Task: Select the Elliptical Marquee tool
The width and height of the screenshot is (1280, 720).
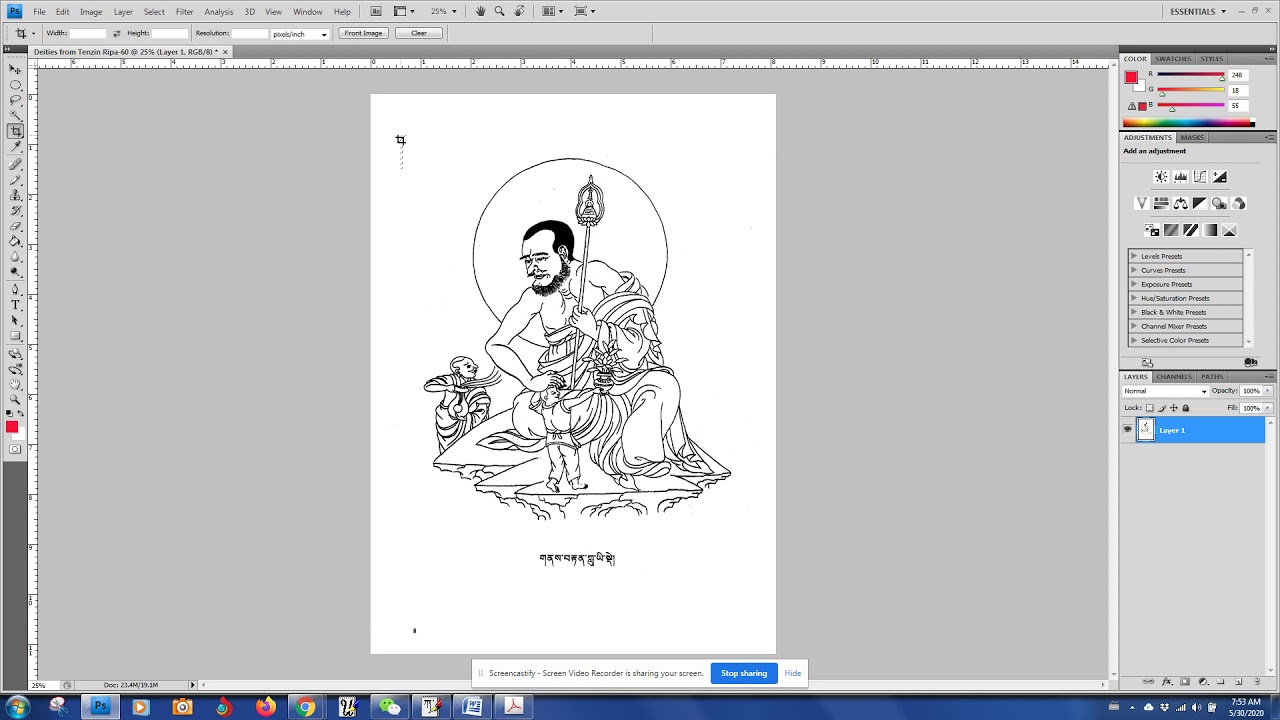Action: tap(15, 85)
